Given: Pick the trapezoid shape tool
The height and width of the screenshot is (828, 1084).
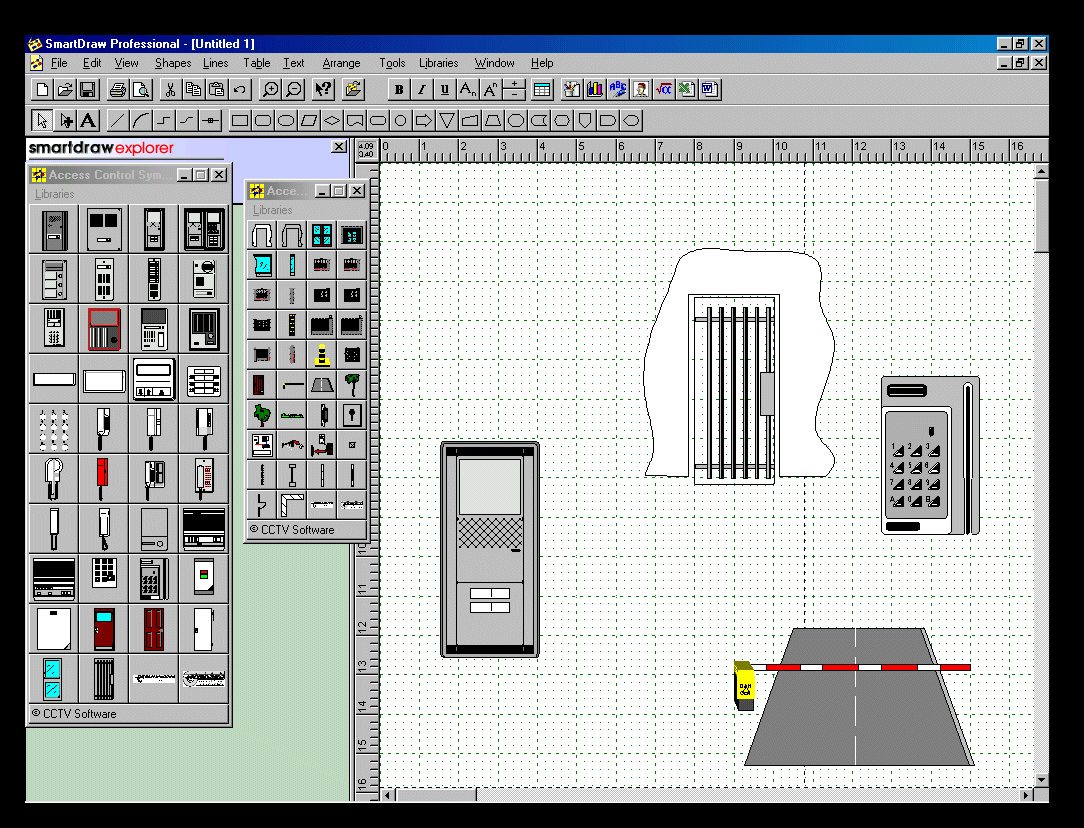Looking at the screenshot, I should [493, 121].
